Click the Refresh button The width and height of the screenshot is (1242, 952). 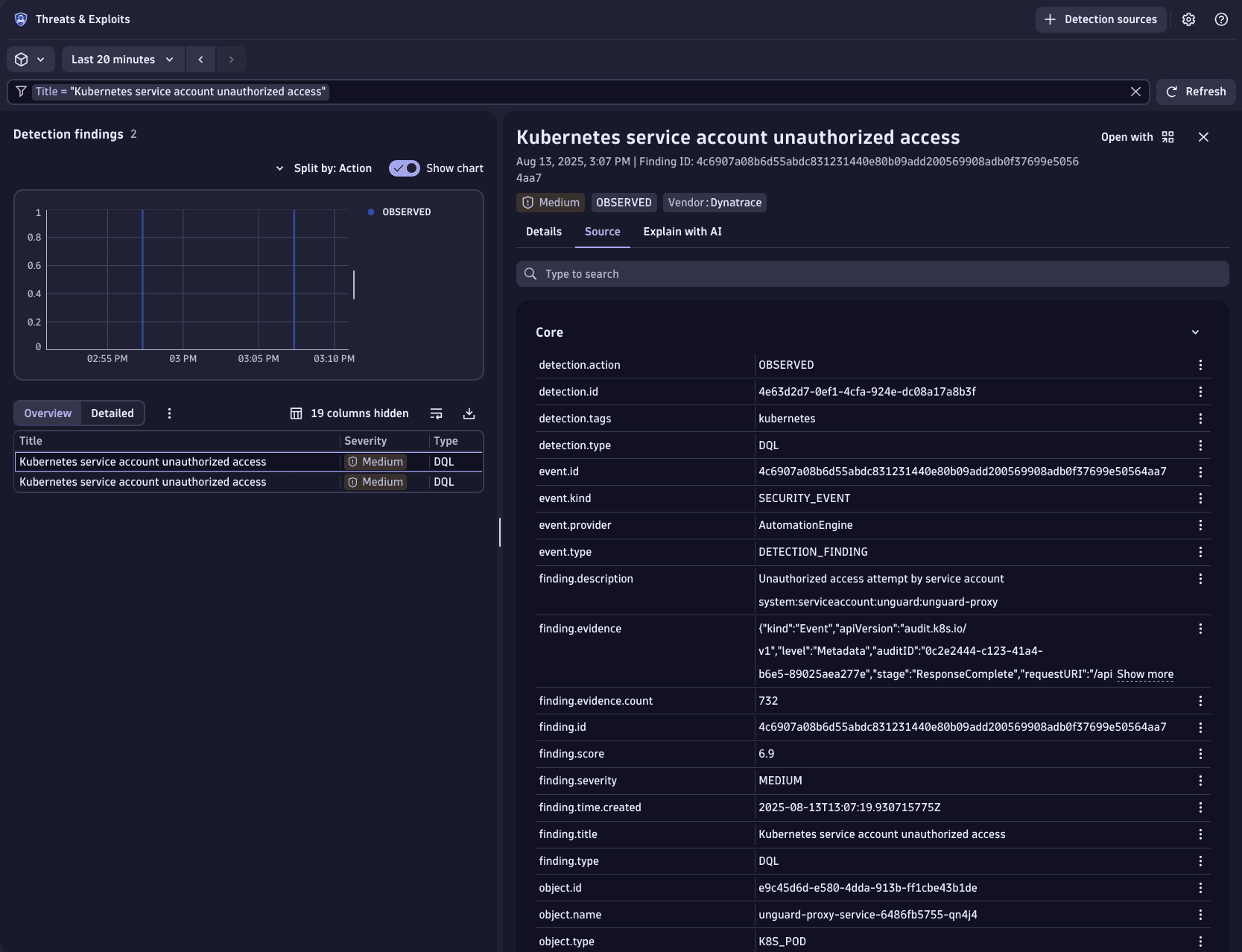tap(1196, 92)
